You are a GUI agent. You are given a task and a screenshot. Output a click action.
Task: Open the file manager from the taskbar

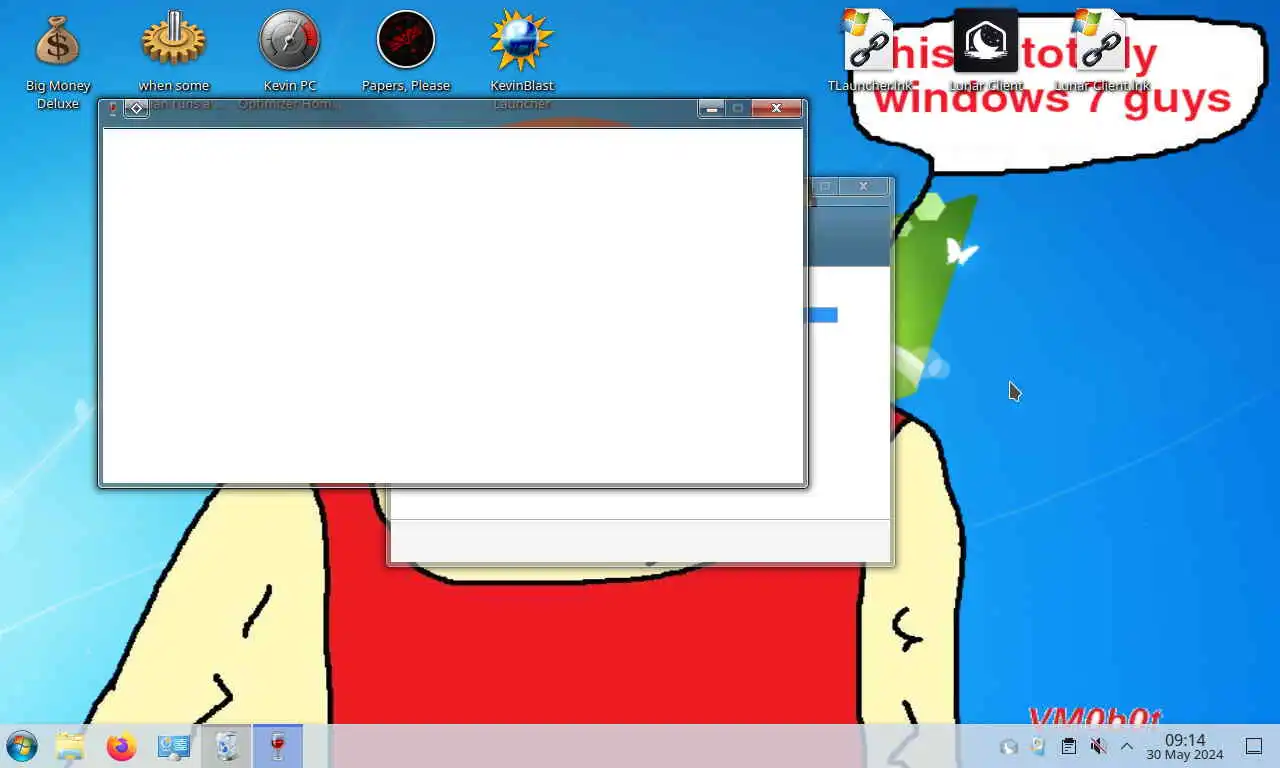[x=70, y=746]
